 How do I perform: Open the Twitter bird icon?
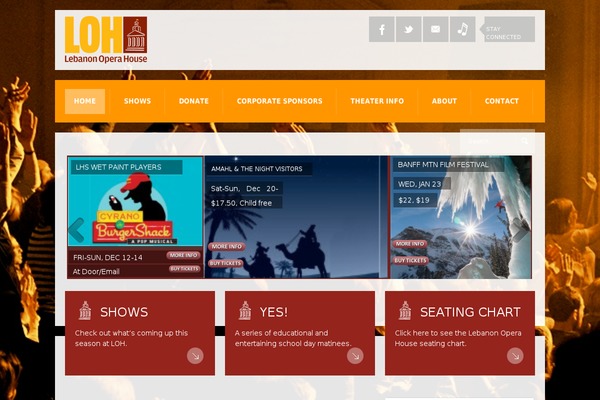[409, 29]
